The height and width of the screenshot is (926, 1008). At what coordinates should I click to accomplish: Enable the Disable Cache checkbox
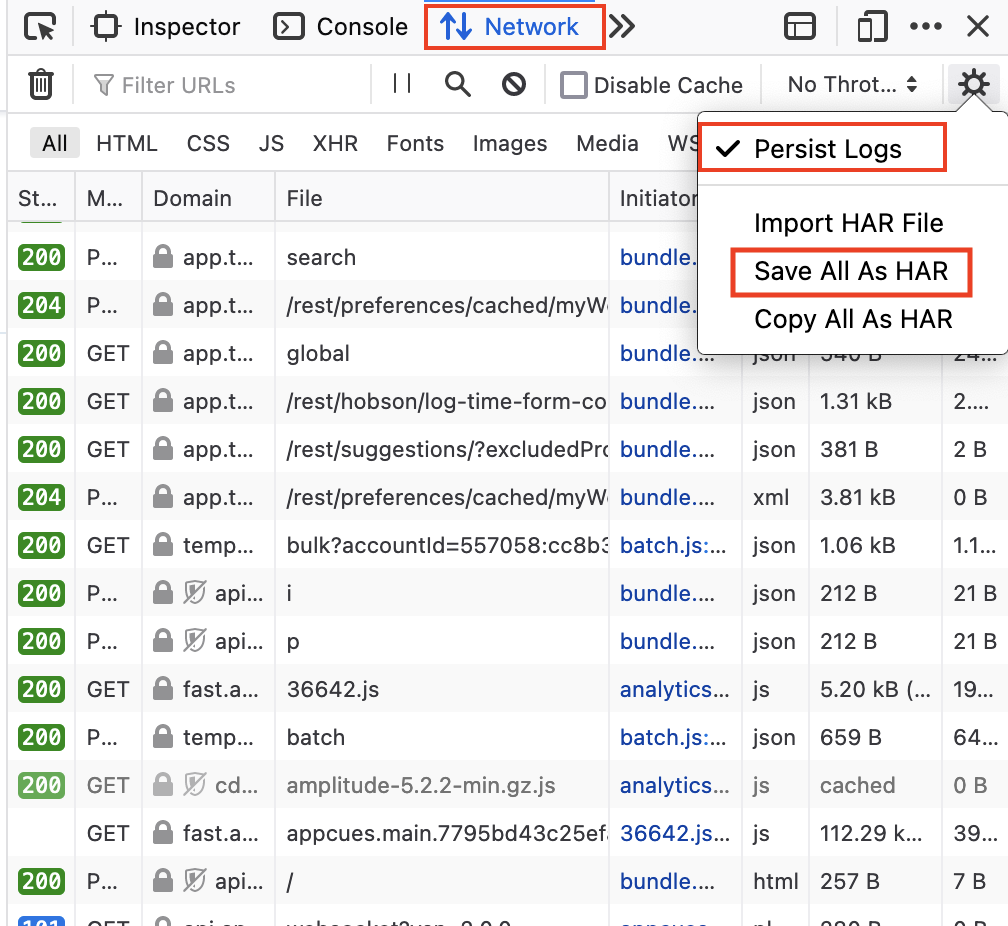click(574, 85)
